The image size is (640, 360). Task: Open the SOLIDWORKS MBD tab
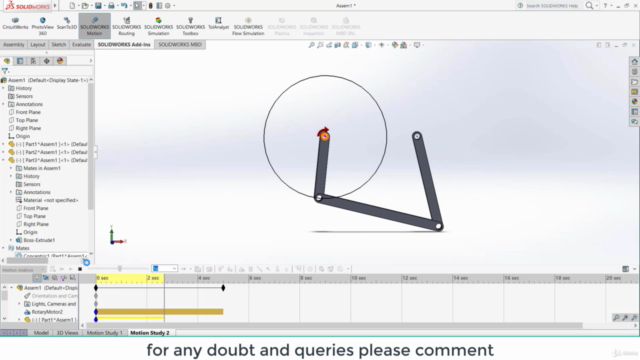pos(180,44)
